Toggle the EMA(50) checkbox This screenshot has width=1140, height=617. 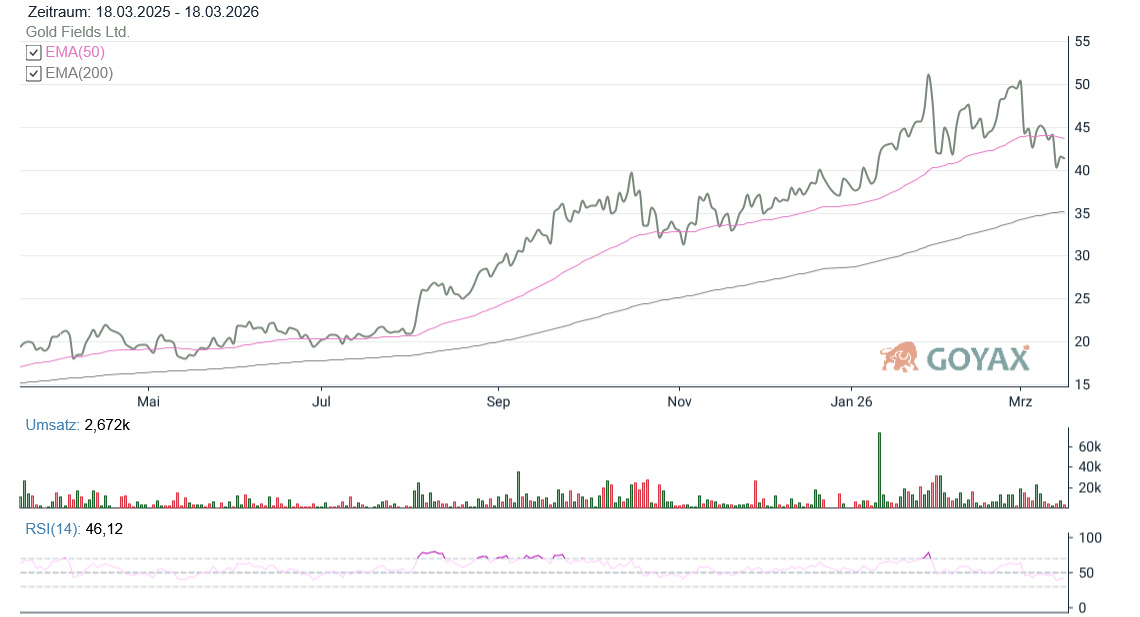tap(33, 52)
